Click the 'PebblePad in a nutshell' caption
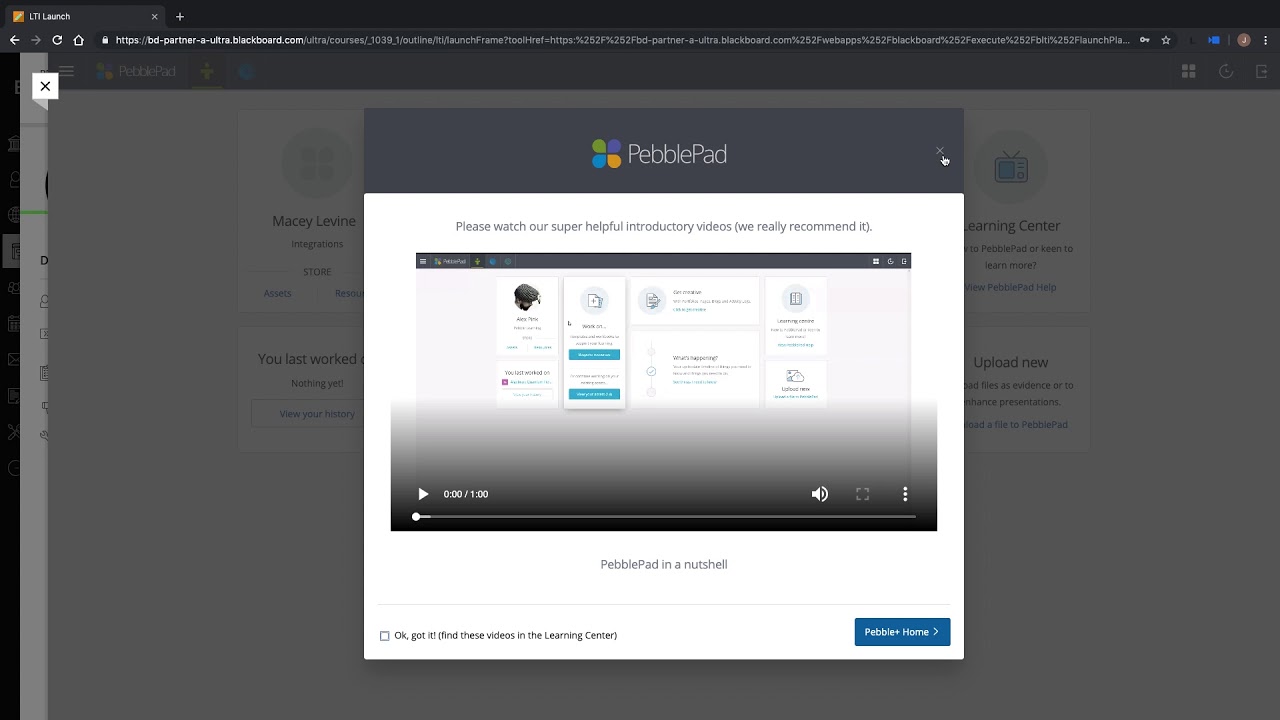 664,564
